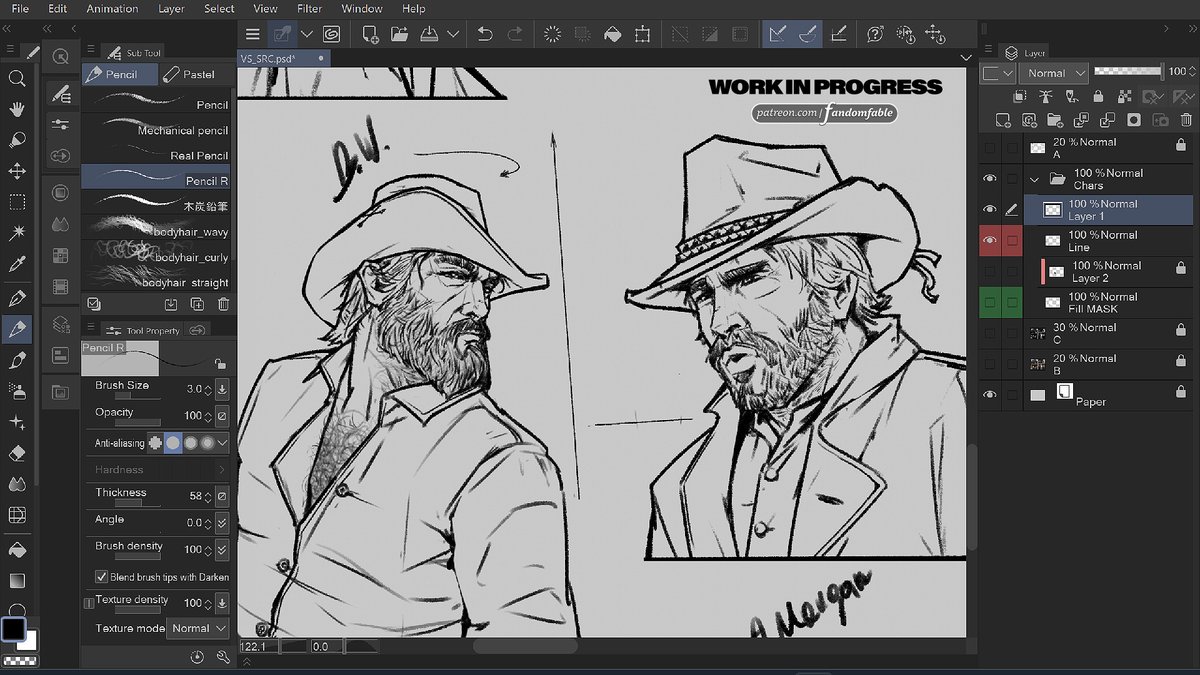Viewport: 1200px width, 675px height.
Task: Click the Create layer mask icon
Action: [1133, 120]
